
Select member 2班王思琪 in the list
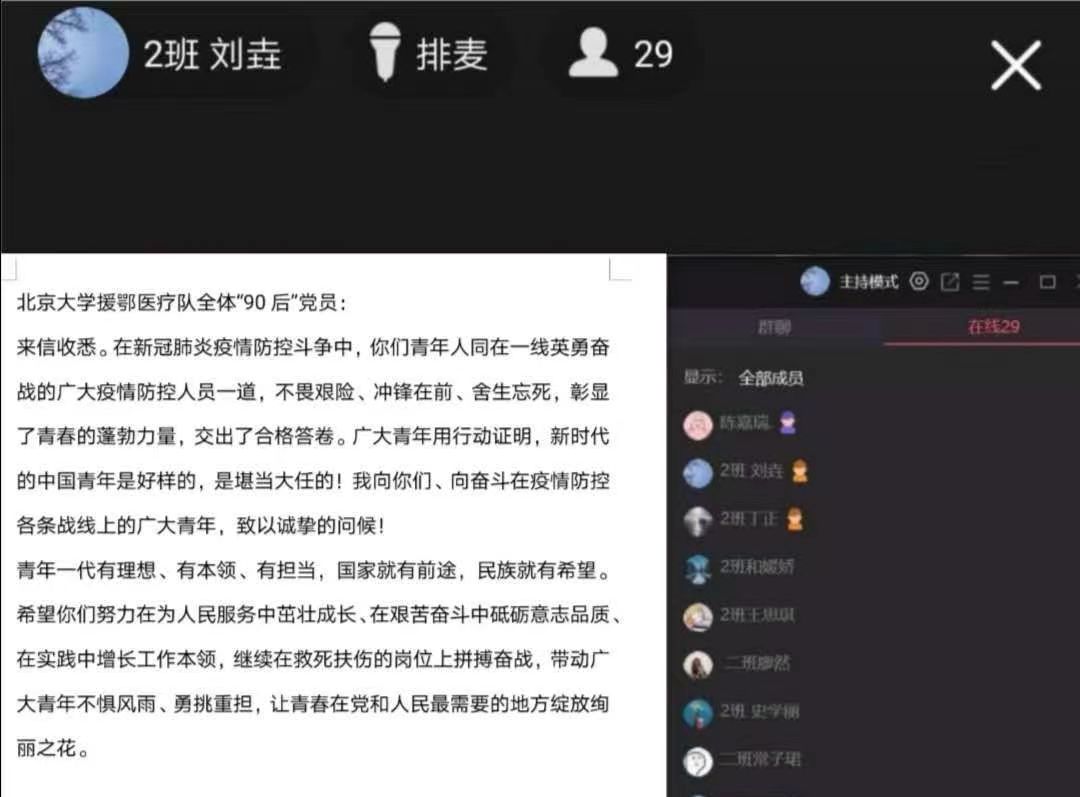pyautogui.click(x=738, y=616)
